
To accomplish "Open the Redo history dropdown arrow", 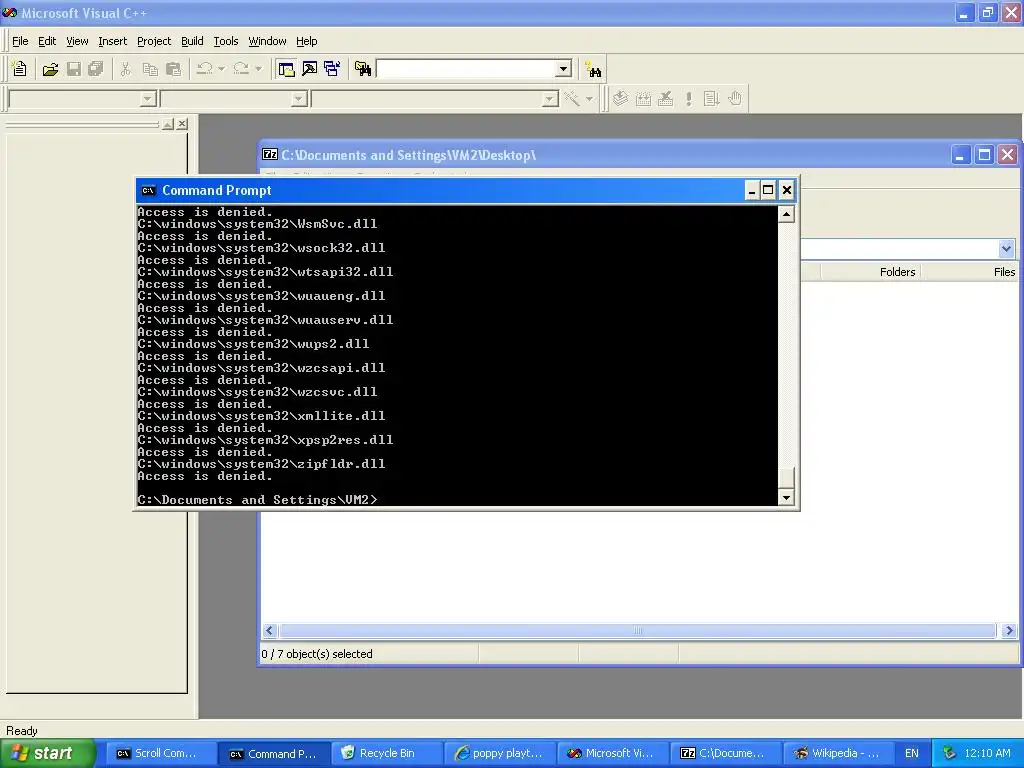I will click(x=259, y=69).
